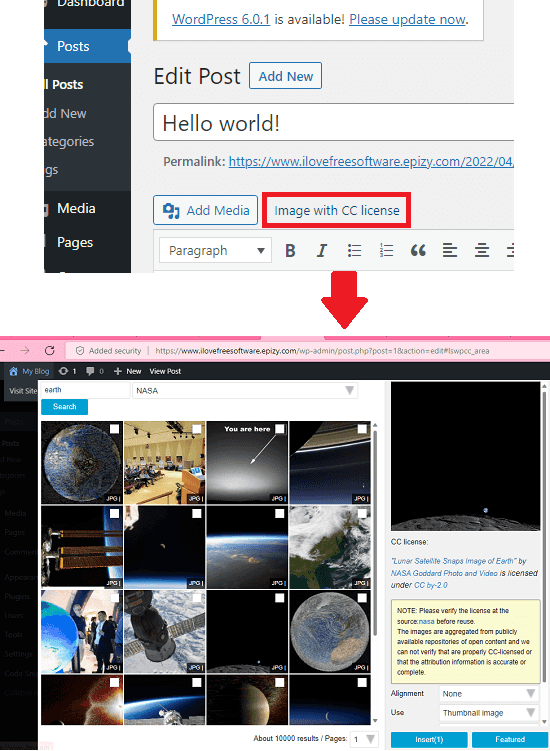Click the Add Media button
550x751 pixels.
tap(206, 210)
